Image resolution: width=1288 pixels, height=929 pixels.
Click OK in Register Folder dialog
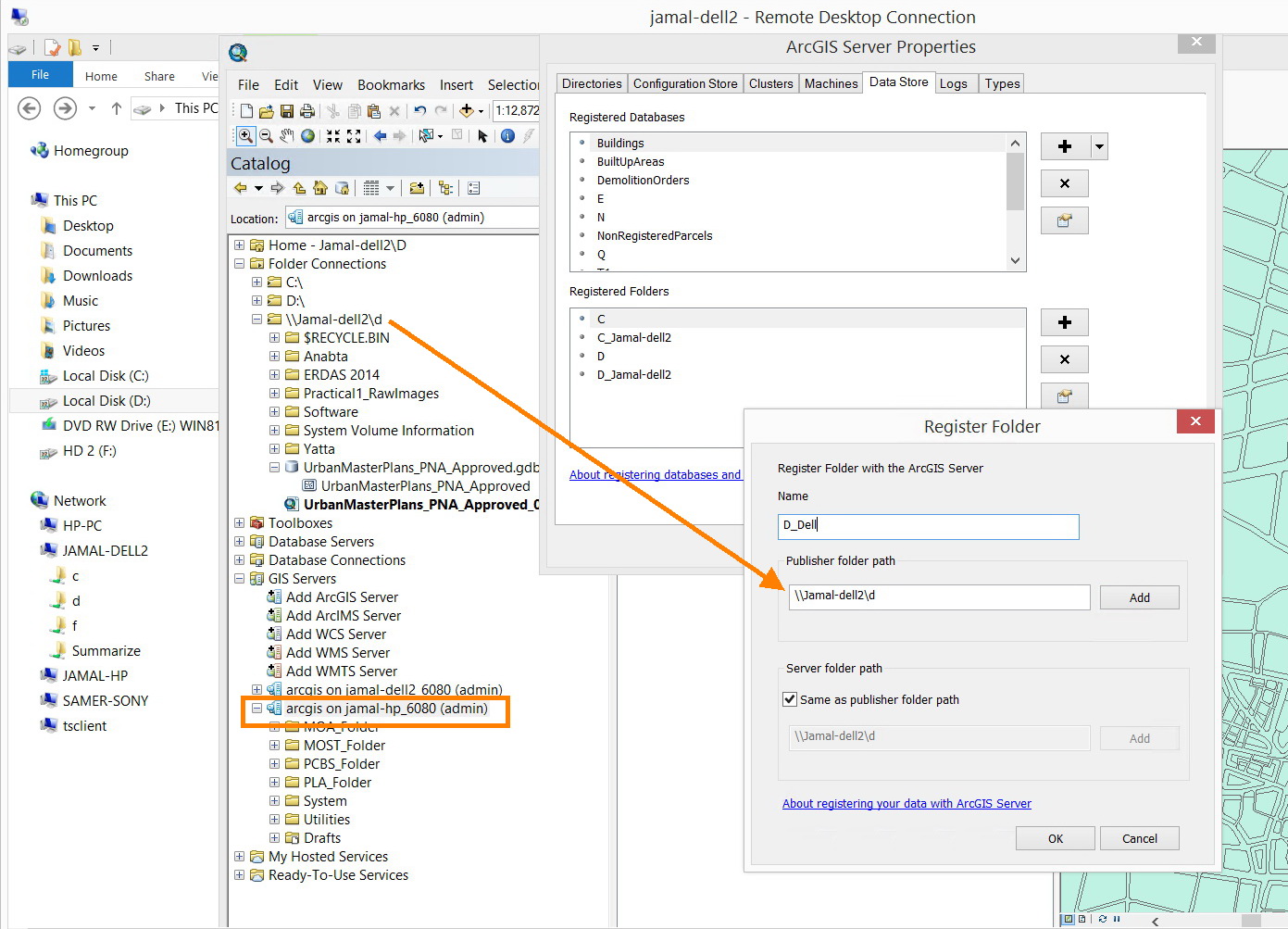[1056, 838]
